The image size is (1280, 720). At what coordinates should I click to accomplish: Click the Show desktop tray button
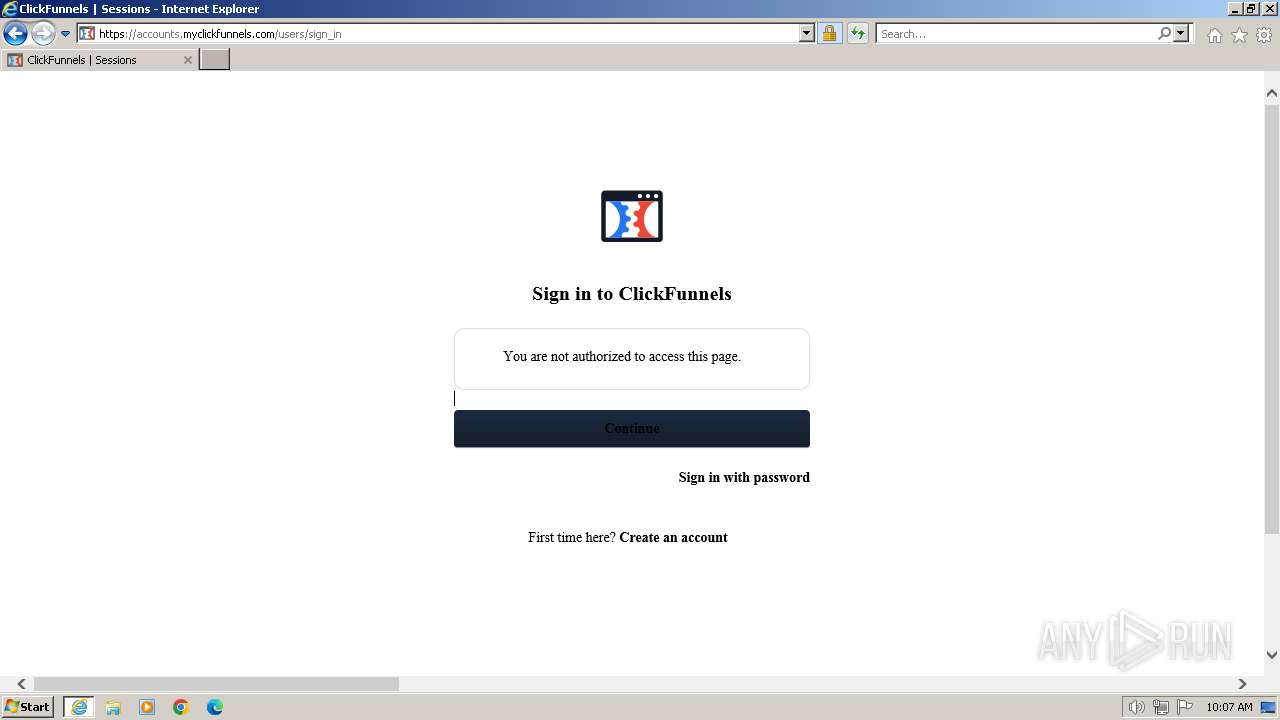coord(1268,707)
